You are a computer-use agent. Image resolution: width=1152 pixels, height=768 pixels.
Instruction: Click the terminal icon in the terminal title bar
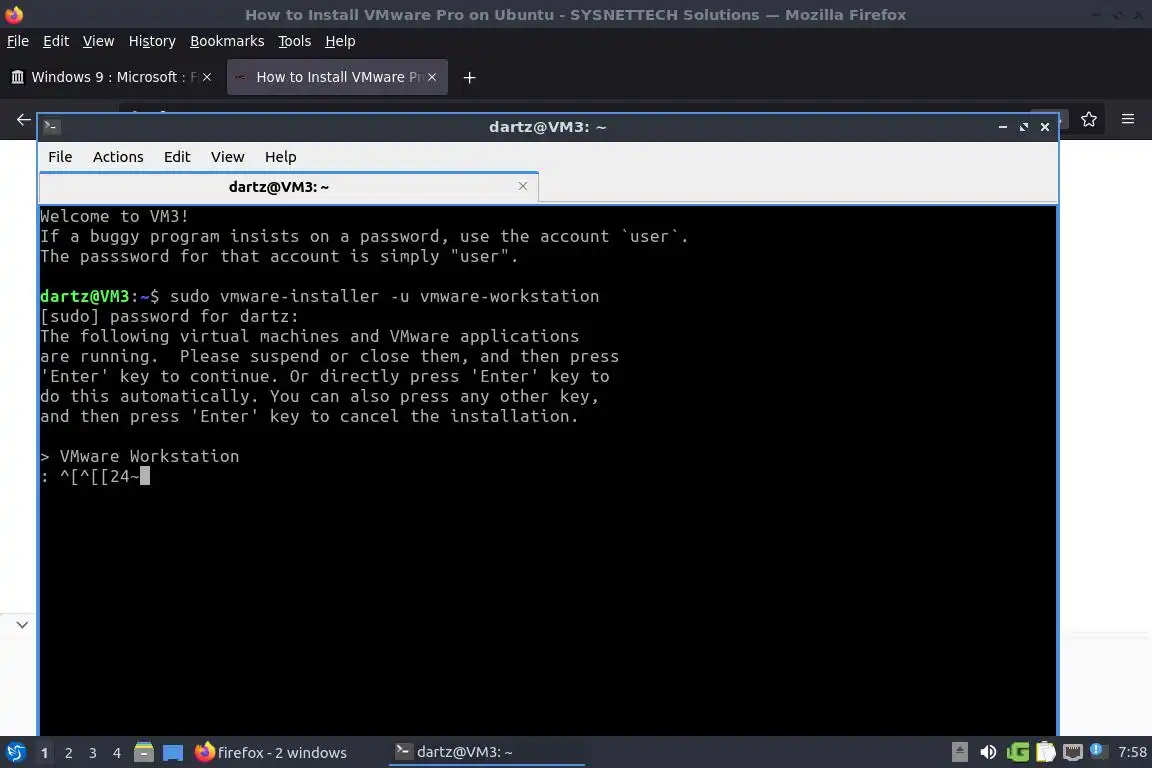point(51,126)
